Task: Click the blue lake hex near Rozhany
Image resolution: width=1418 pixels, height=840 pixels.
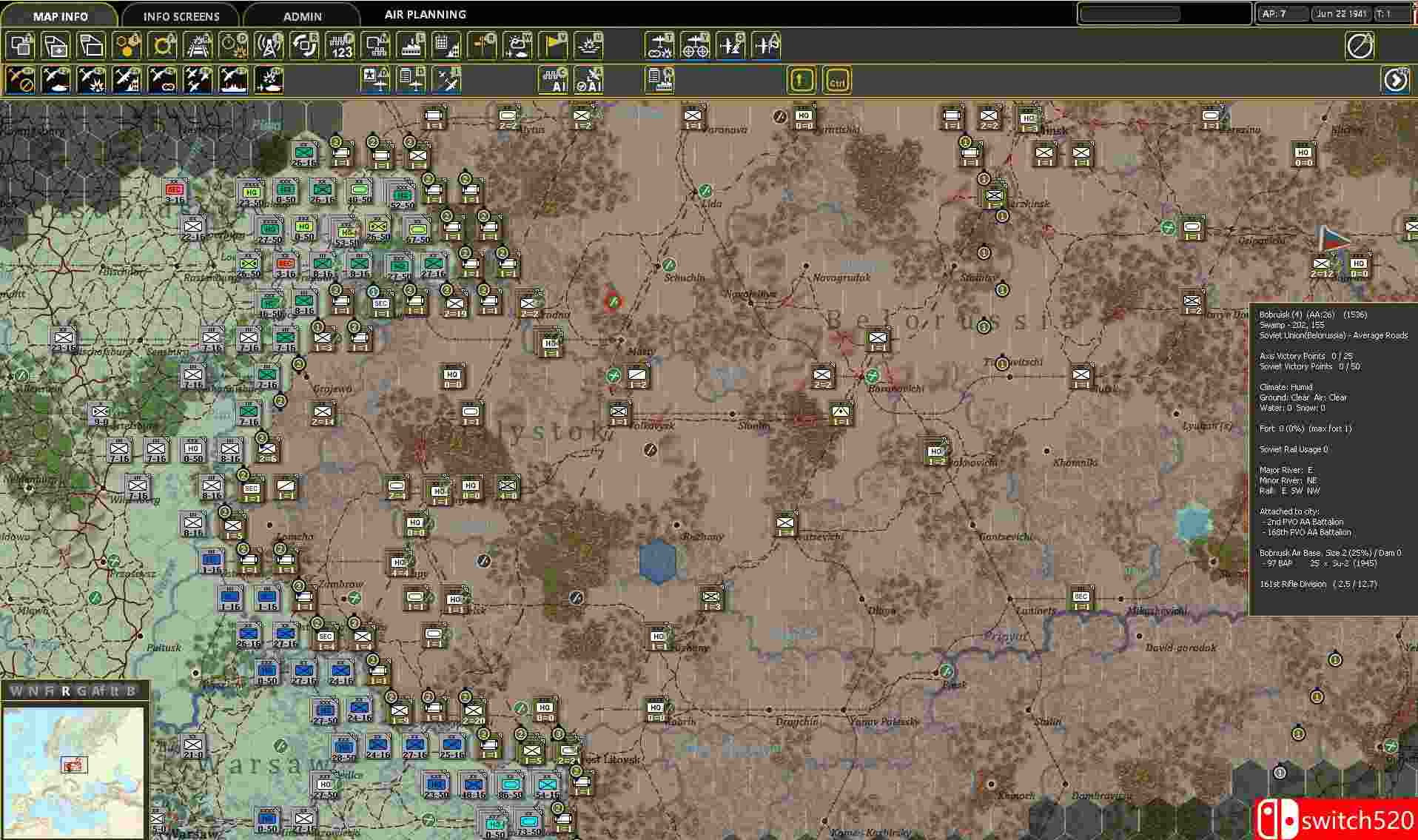Action: click(x=657, y=562)
